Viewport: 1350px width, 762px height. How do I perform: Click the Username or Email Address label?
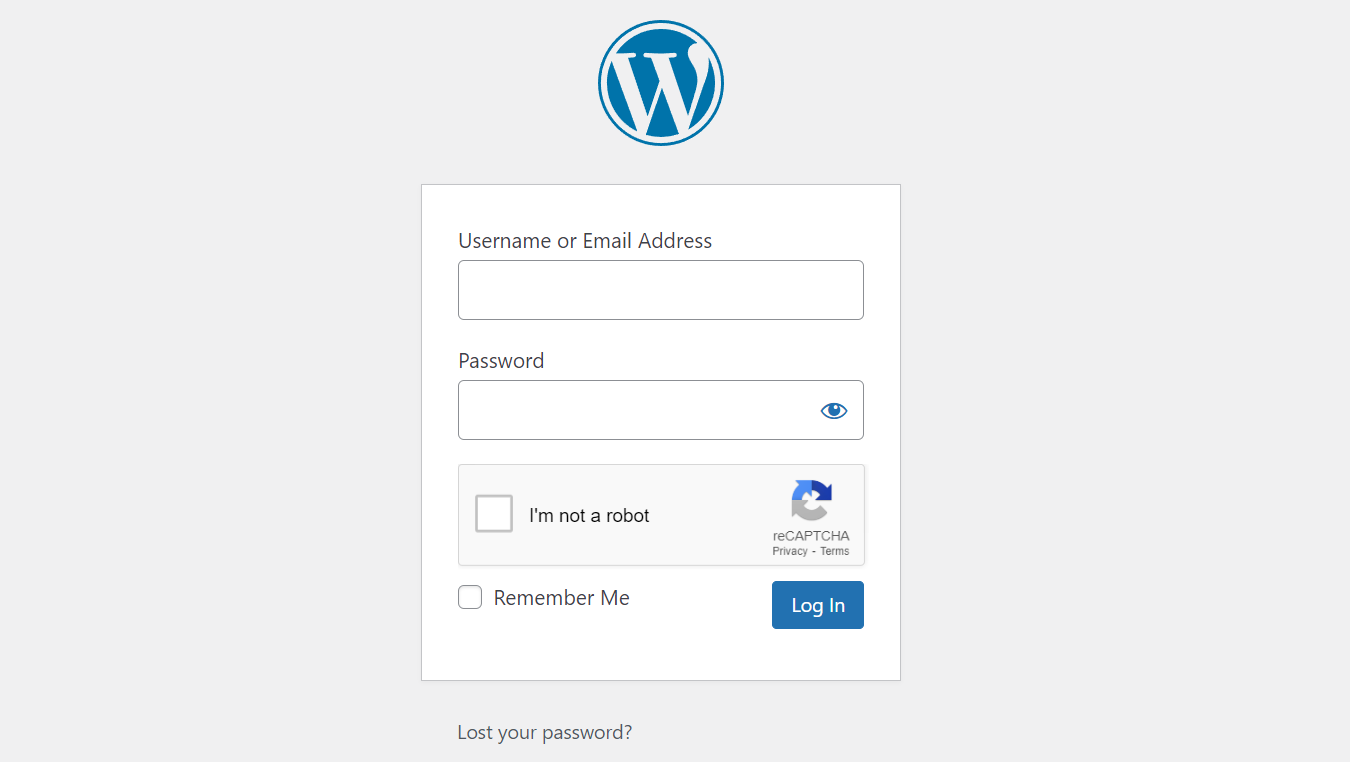click(584, 240)
